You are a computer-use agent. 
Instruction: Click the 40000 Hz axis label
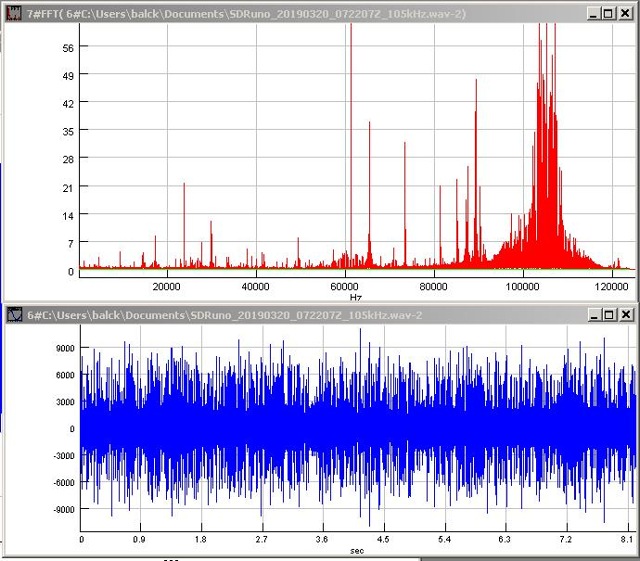click(256, 287)
